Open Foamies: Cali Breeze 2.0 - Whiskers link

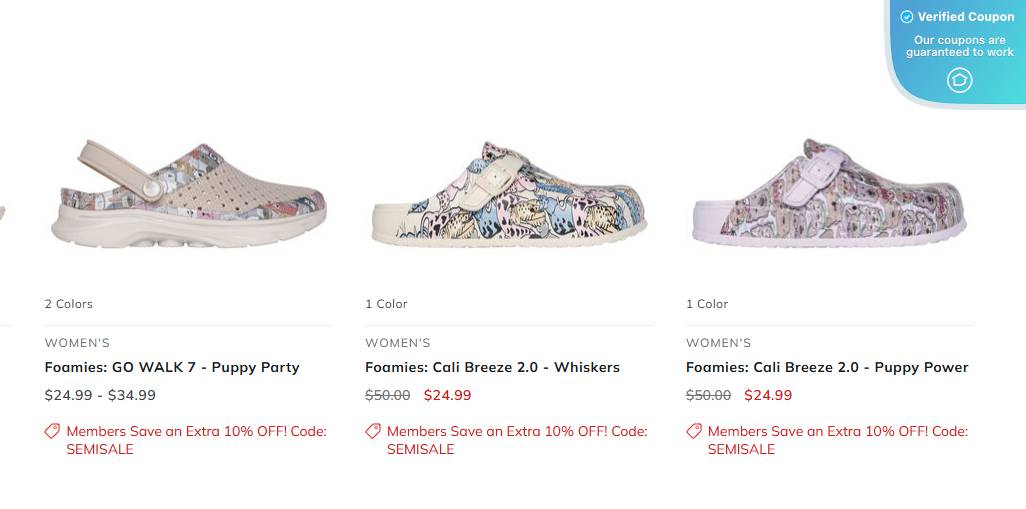click(x=492, y=367)
